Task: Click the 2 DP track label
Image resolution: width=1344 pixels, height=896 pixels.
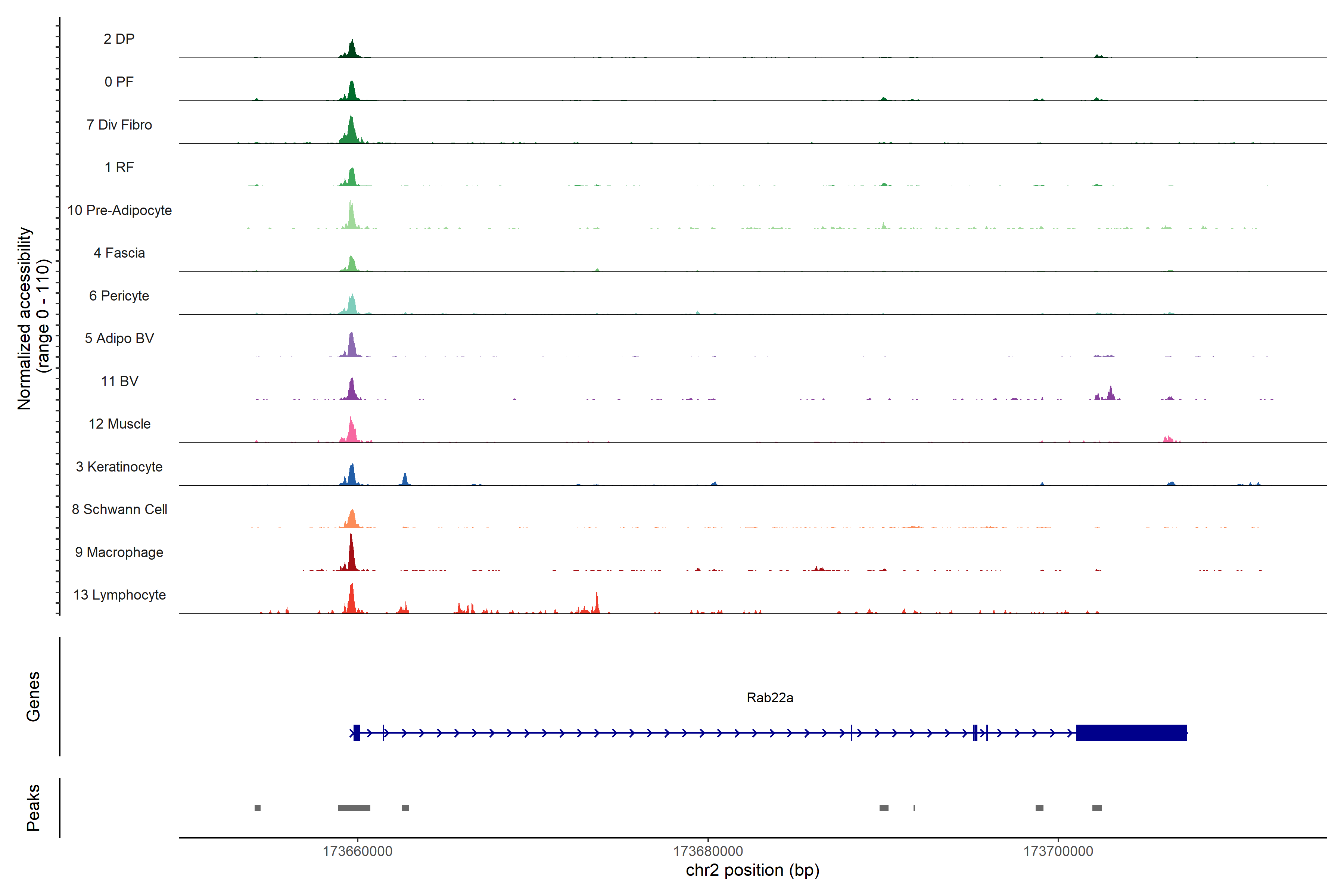Action: click(119, 39)
